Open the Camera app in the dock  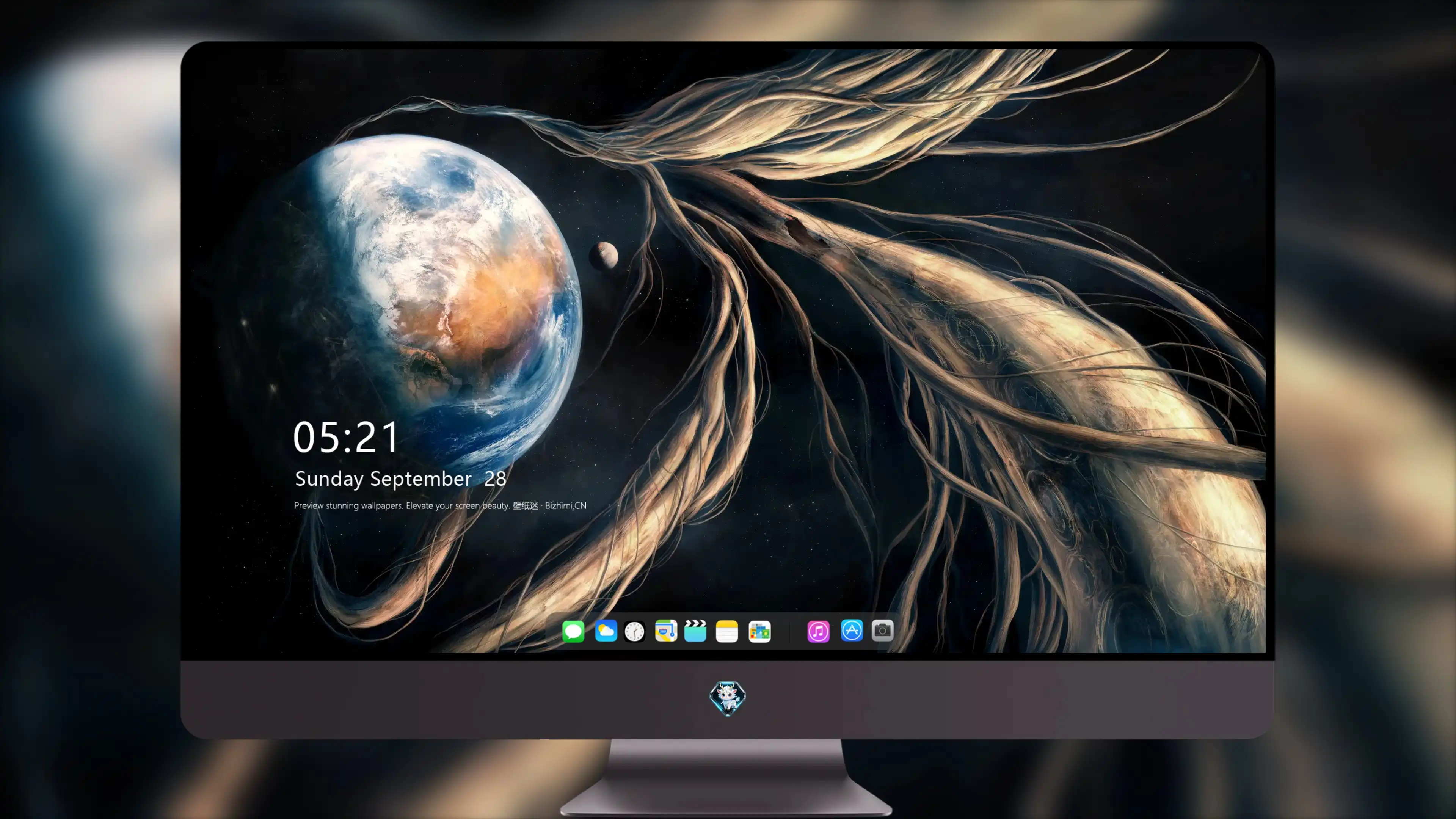coord(882,630)
